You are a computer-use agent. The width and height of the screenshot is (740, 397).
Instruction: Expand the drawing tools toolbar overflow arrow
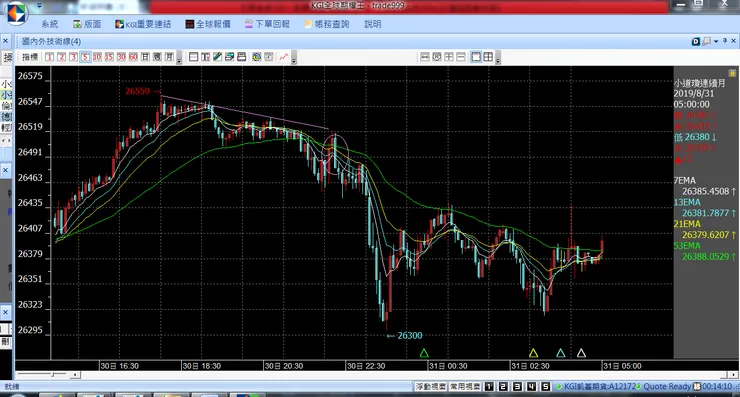[x=294, y=59]
